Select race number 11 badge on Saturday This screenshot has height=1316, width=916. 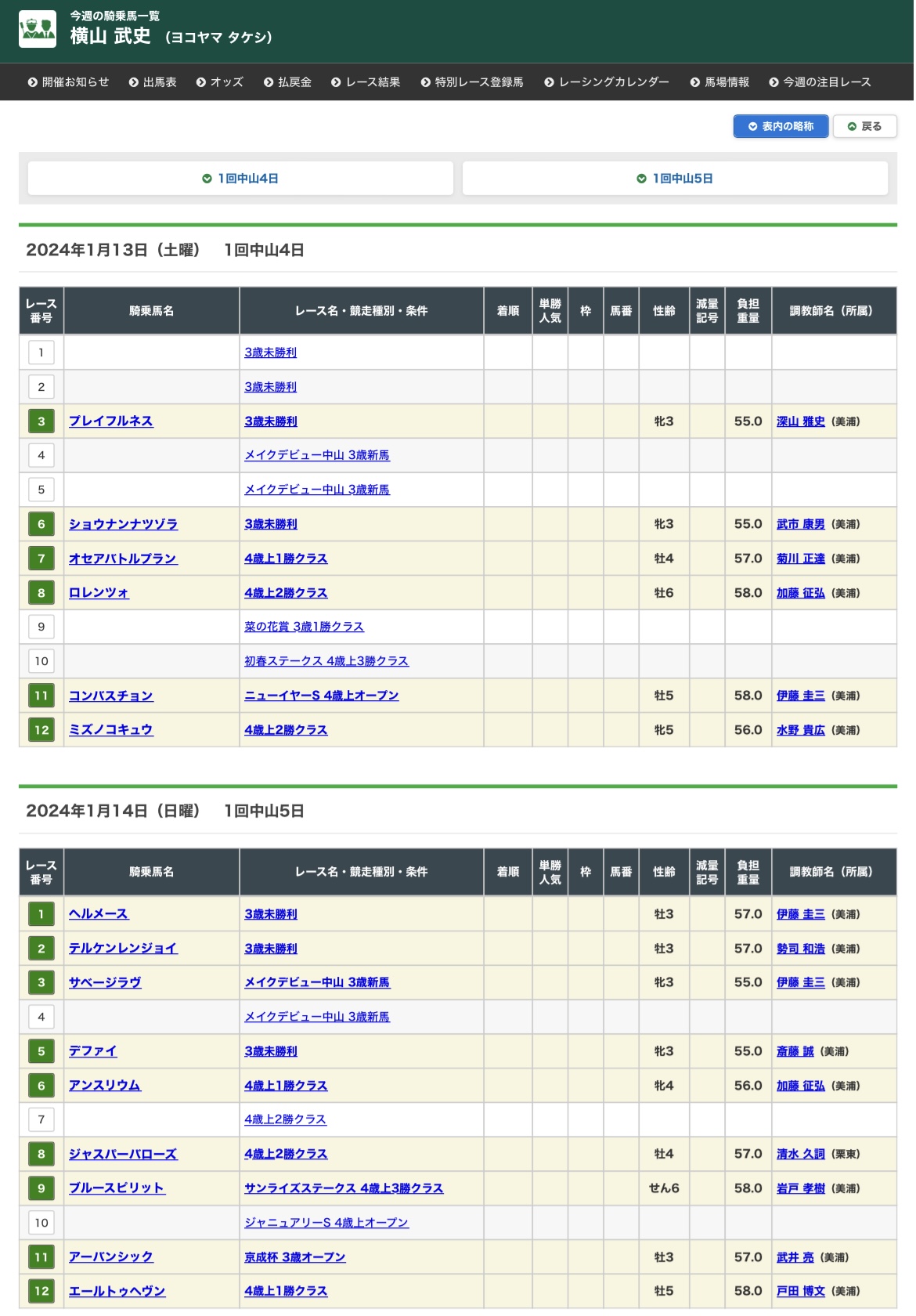41,696
